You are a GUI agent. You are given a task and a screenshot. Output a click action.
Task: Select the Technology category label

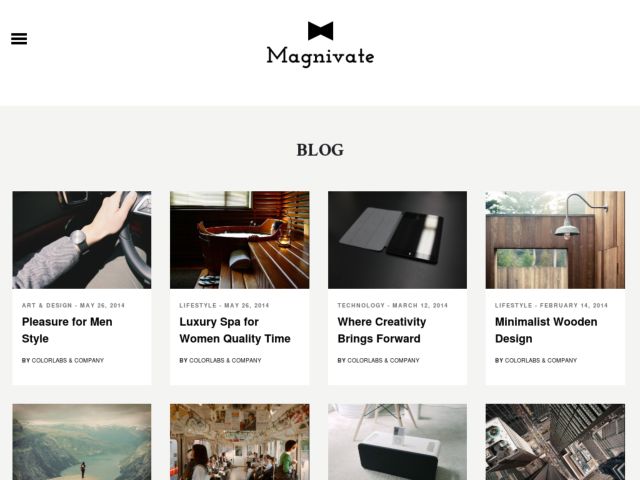click(361, 305)
